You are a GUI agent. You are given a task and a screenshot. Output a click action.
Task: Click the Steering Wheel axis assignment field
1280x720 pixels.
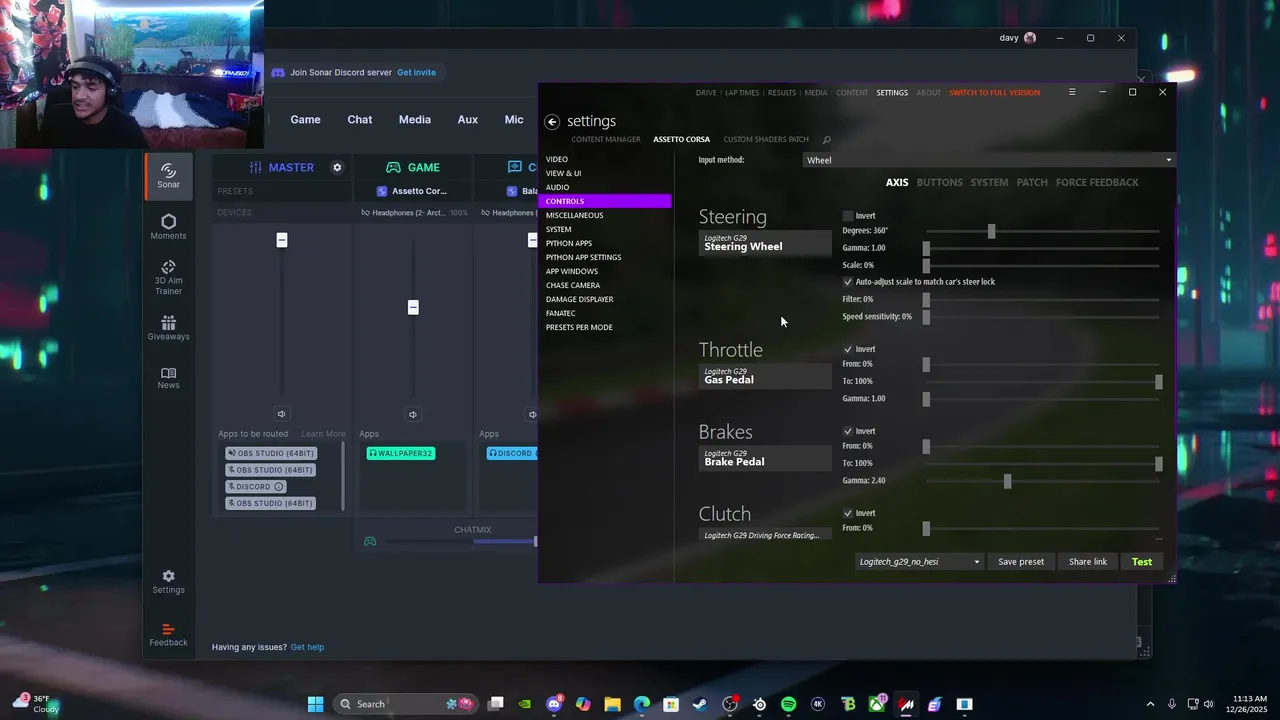(764, 243)
